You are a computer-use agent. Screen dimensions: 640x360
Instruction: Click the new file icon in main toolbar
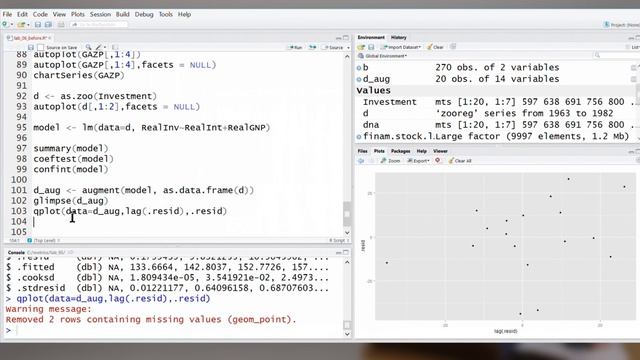pyautogui.click(x=5, y=24)
